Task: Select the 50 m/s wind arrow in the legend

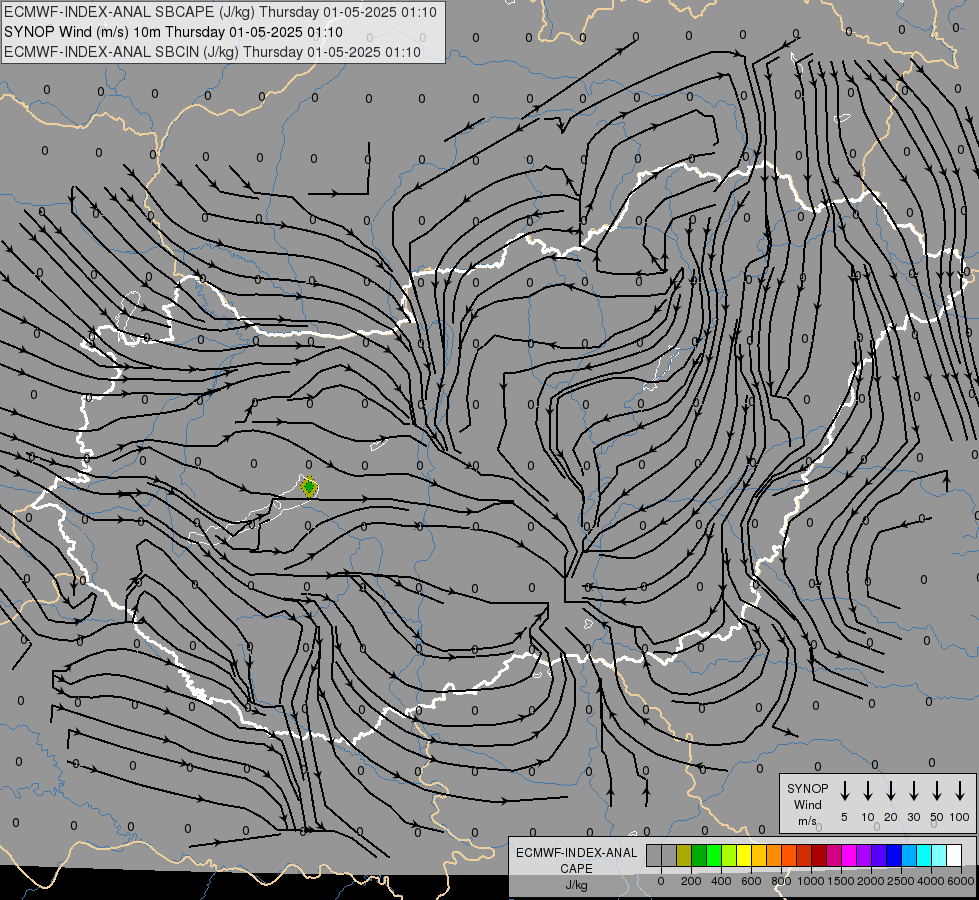Action: click(937, 791)
